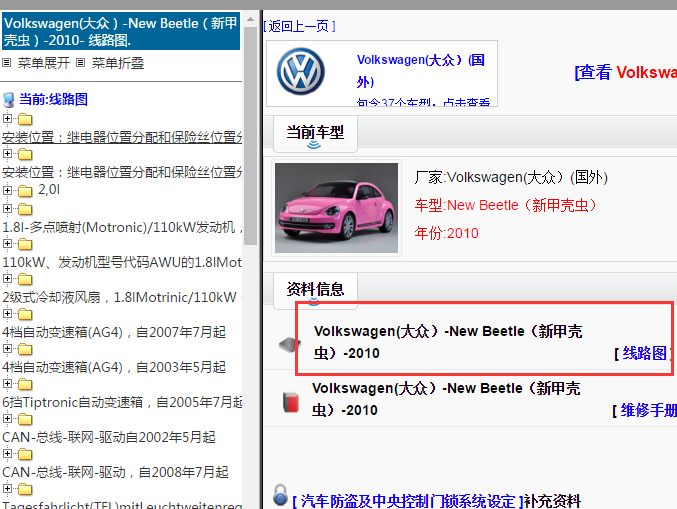Open Volkswagen(大众) (国外) brand link
This screenshot has width=677, height=509.
pyautogui.click(x=421, y=70)
